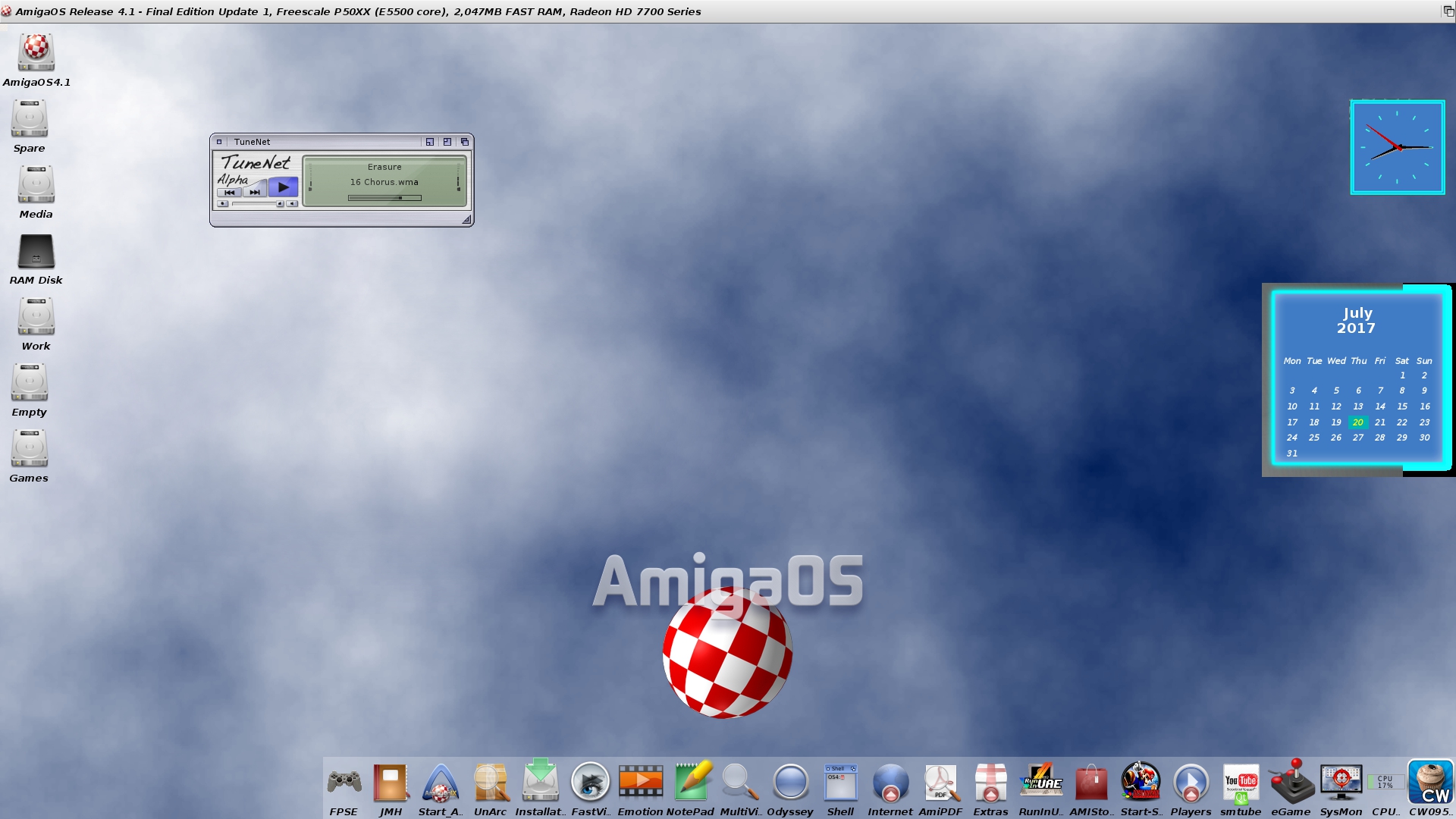Open UnArc archive tool in dock

(x=491, y=782)
